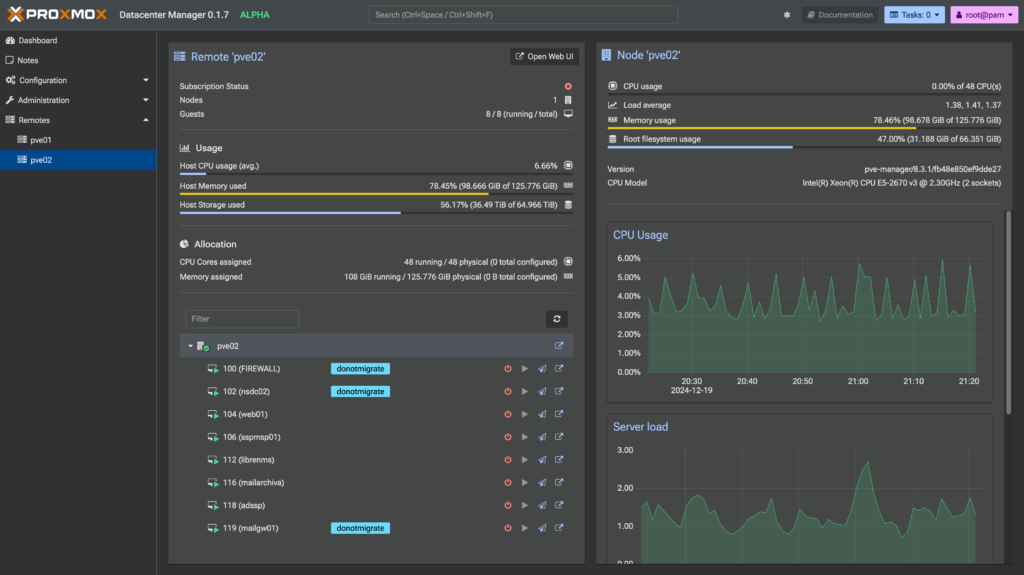
Task: Click the shutdown icon for 100 (FIREWALL)
Action: 507,369
